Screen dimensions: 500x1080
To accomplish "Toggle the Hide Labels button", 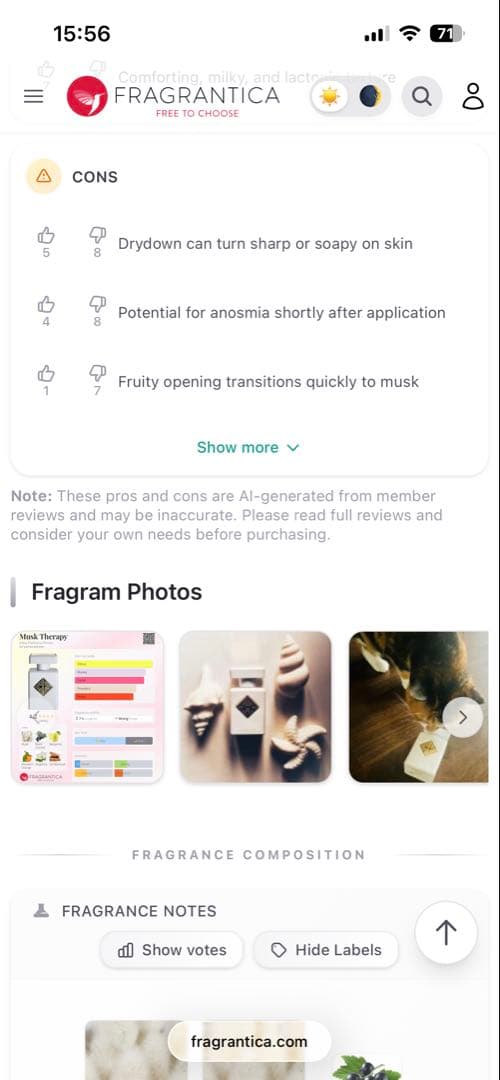I will 326,950.
